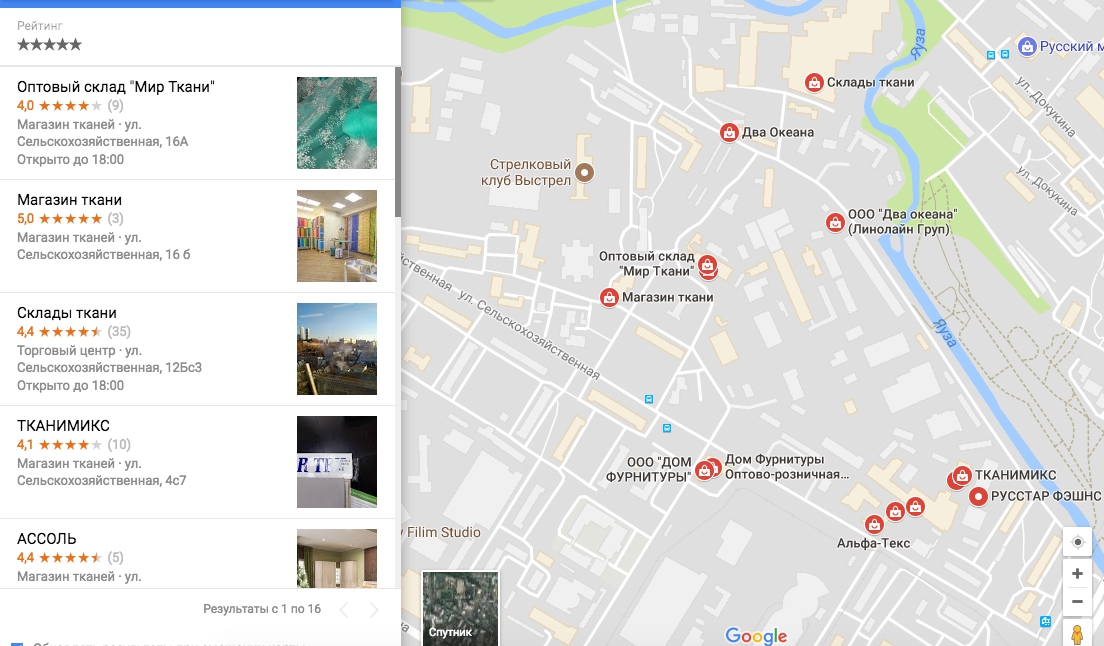Screen dimensions: 1104x646
Task: View ТКАНИМИКС photo thumbnail
Action: coord(337,462)
